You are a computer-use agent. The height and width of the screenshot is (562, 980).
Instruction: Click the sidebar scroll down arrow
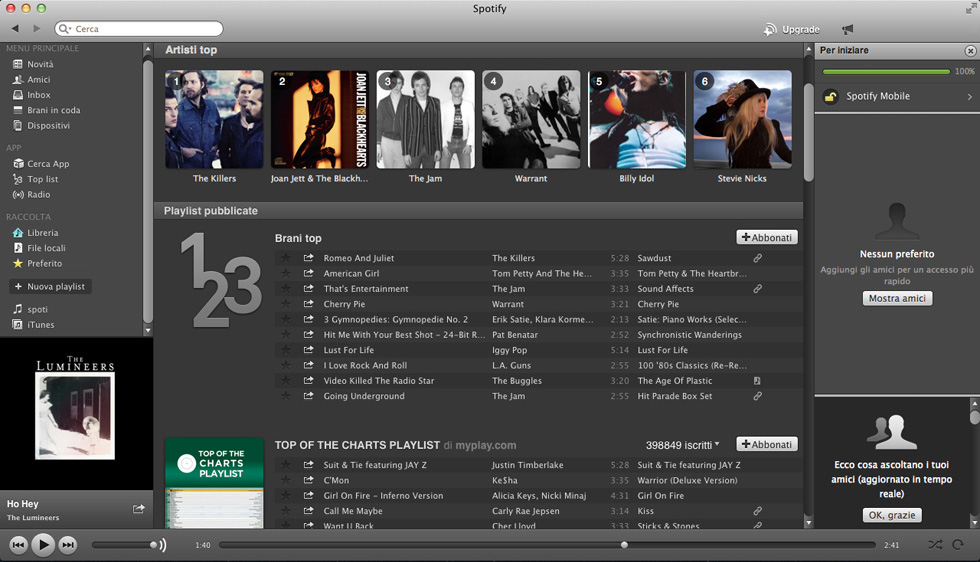[148, 330]
